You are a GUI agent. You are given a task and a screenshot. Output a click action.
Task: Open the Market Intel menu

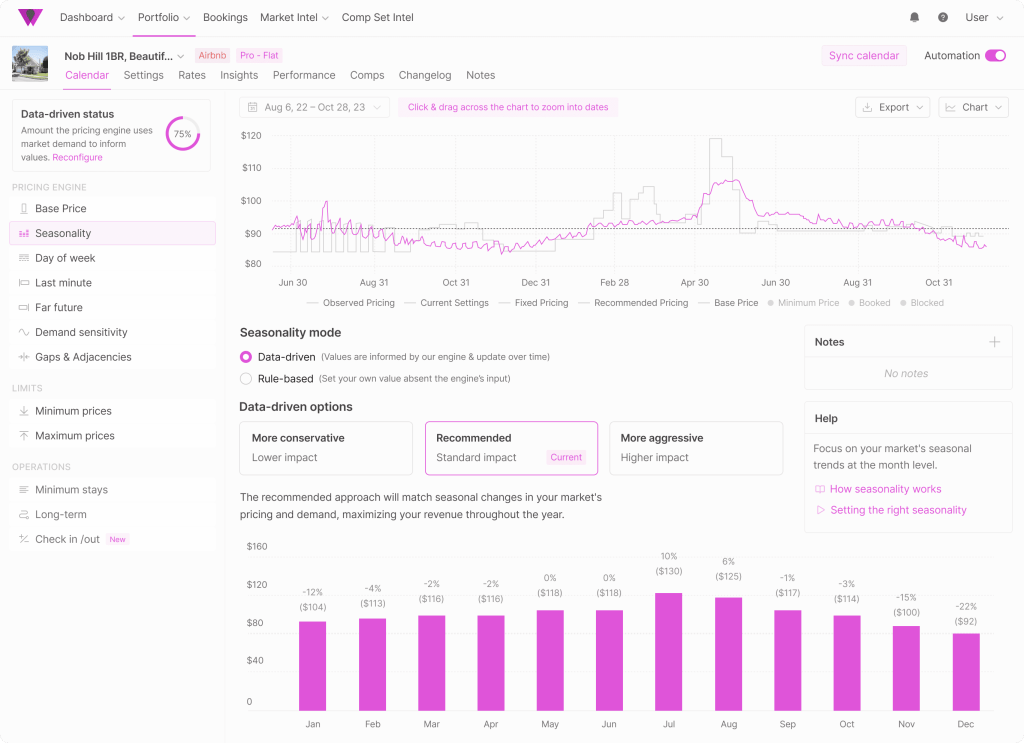pos(295,18)
